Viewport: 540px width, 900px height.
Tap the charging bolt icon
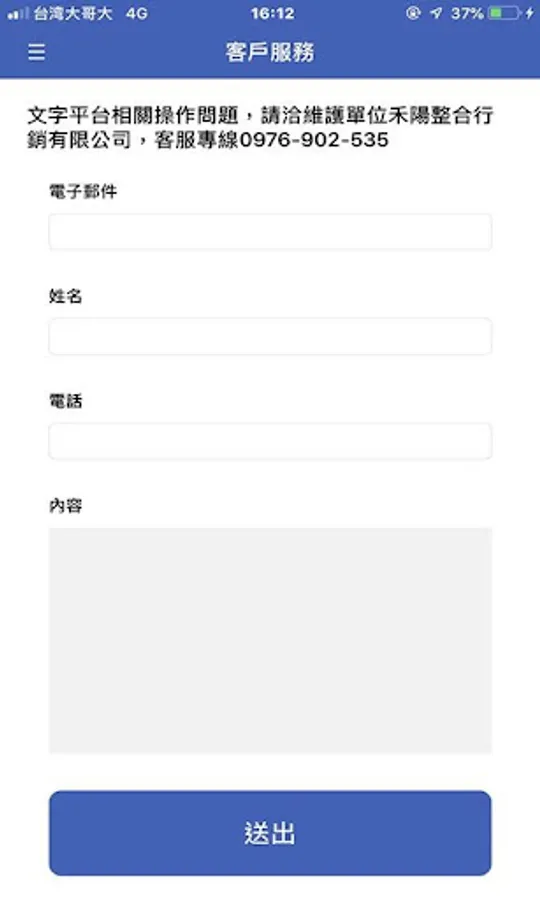[x=529, y=13]
